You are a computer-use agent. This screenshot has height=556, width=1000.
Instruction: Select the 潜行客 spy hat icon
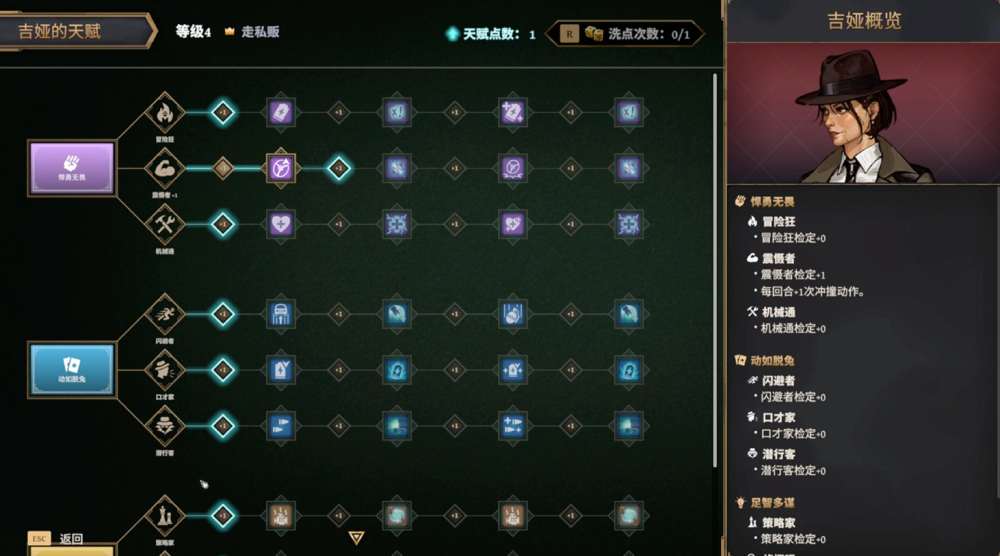165,426
